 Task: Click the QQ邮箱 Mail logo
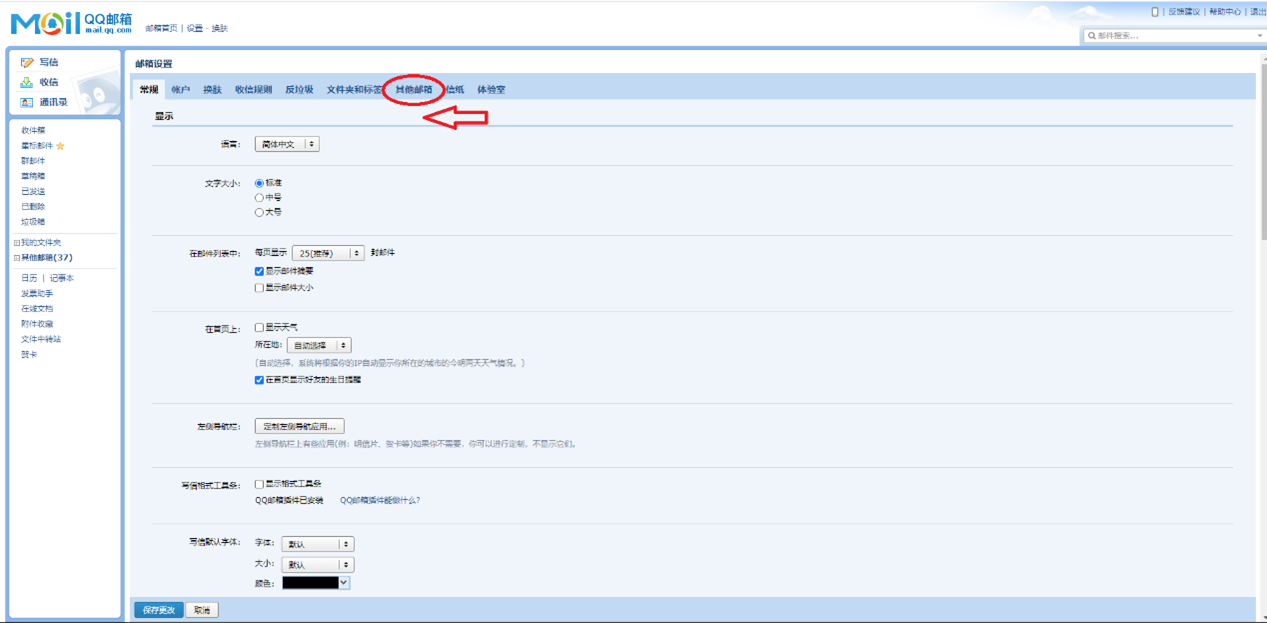(x=70, y=24)
